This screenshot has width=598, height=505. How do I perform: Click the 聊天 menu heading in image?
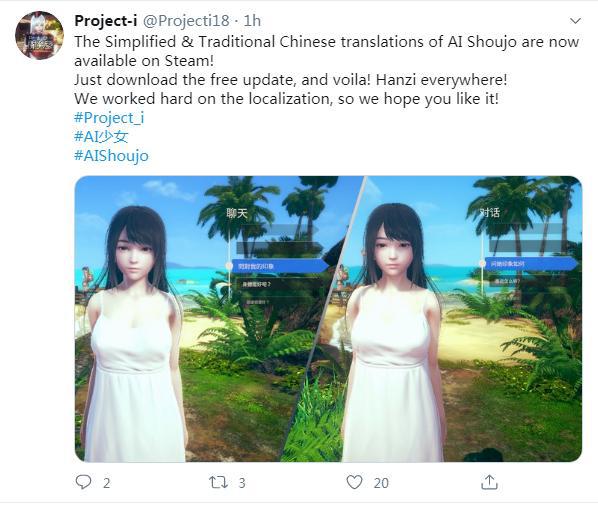pos(237,213)
